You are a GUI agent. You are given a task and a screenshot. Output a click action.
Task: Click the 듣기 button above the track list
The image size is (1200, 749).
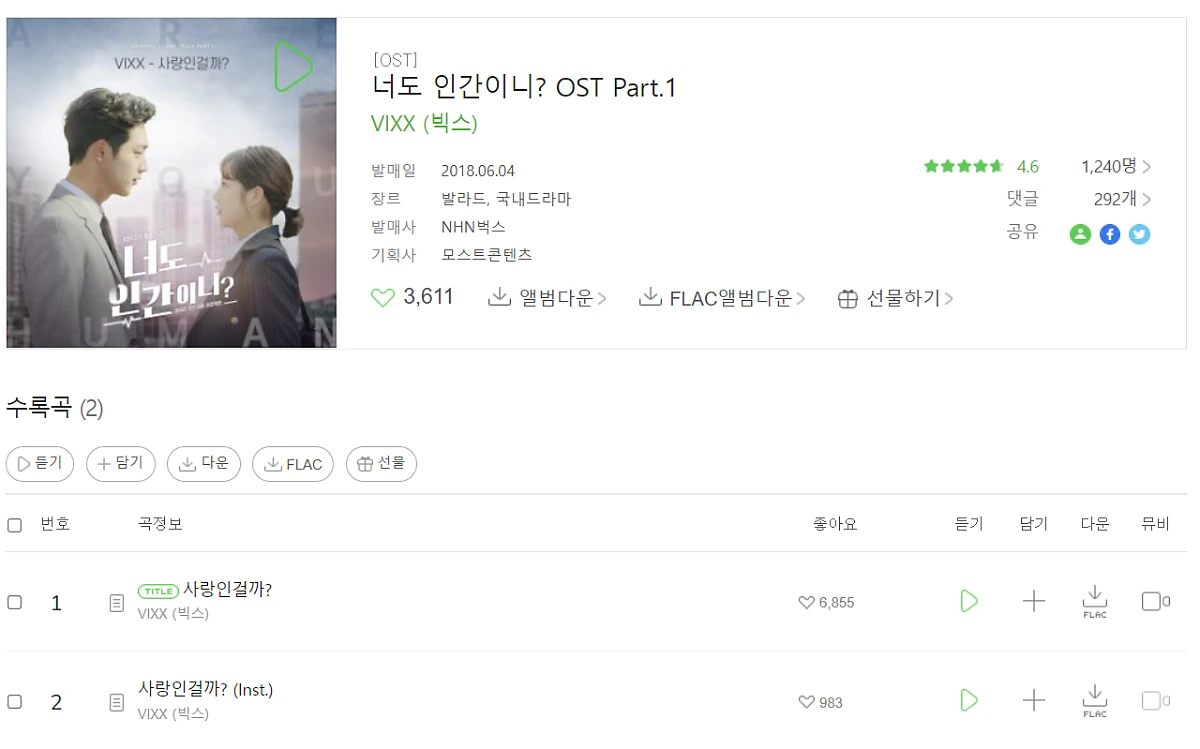tap(40, 464)
